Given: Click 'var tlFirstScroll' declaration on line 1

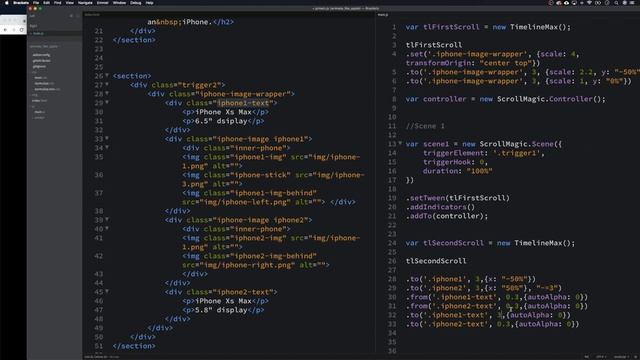Looking at the screenshot, I should click(x=442, y=27).
